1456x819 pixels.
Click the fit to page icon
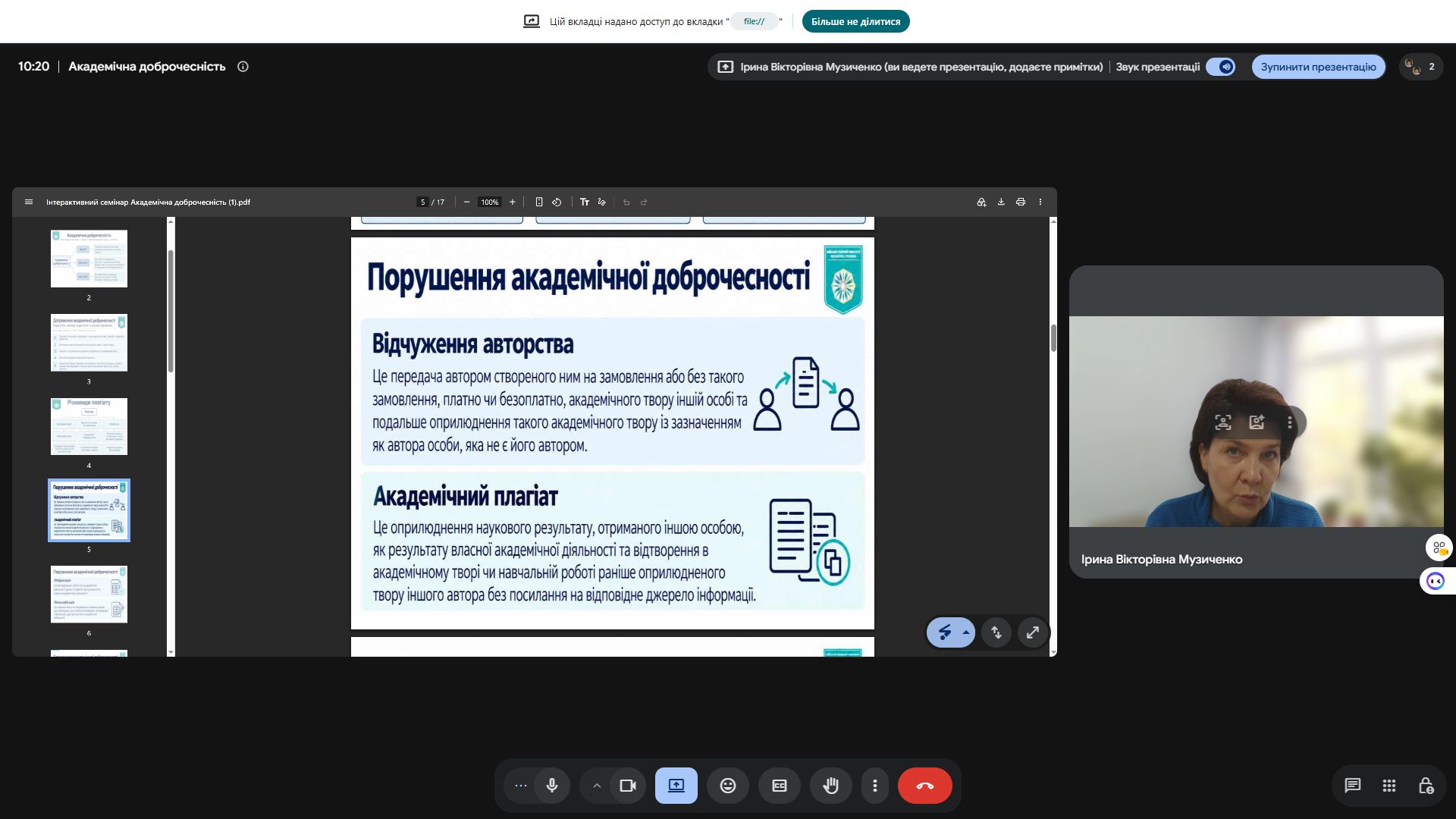click(539, 202)
